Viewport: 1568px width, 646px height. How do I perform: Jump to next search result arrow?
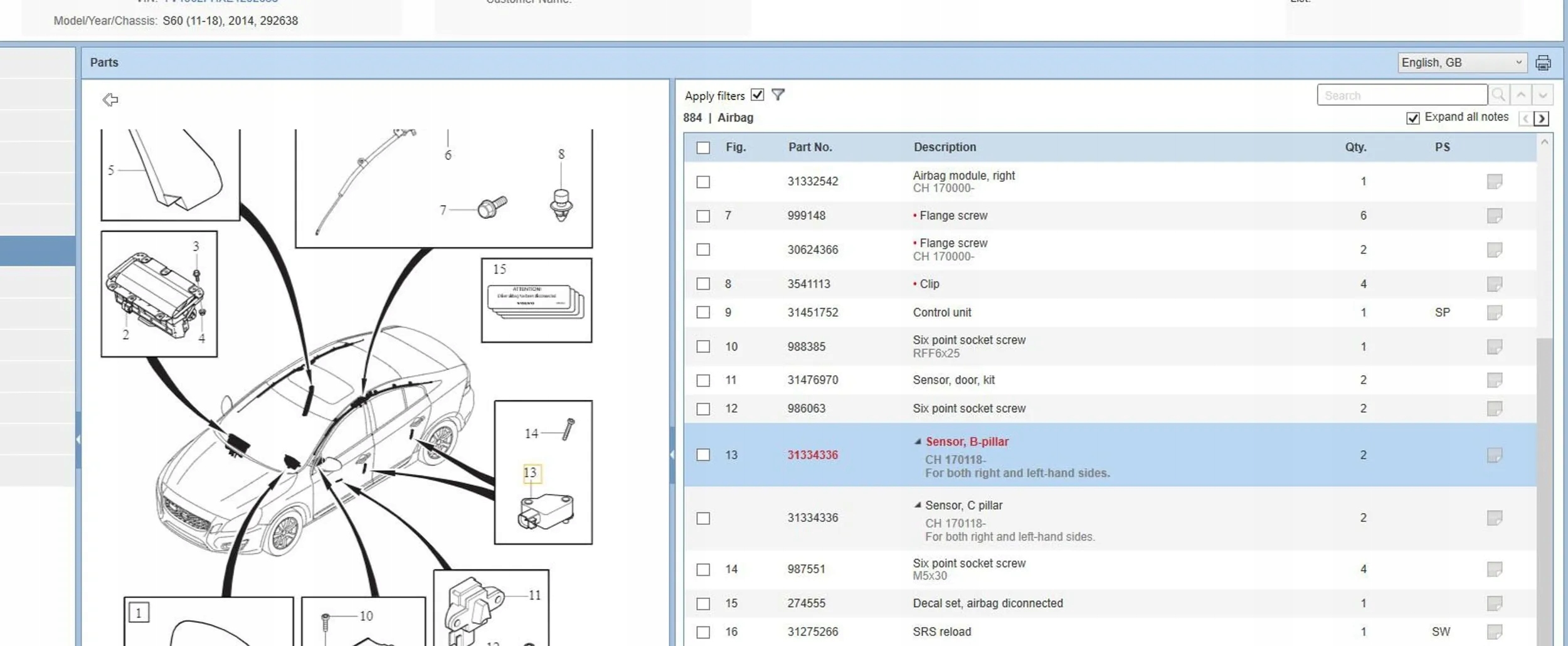(1543, 95)
